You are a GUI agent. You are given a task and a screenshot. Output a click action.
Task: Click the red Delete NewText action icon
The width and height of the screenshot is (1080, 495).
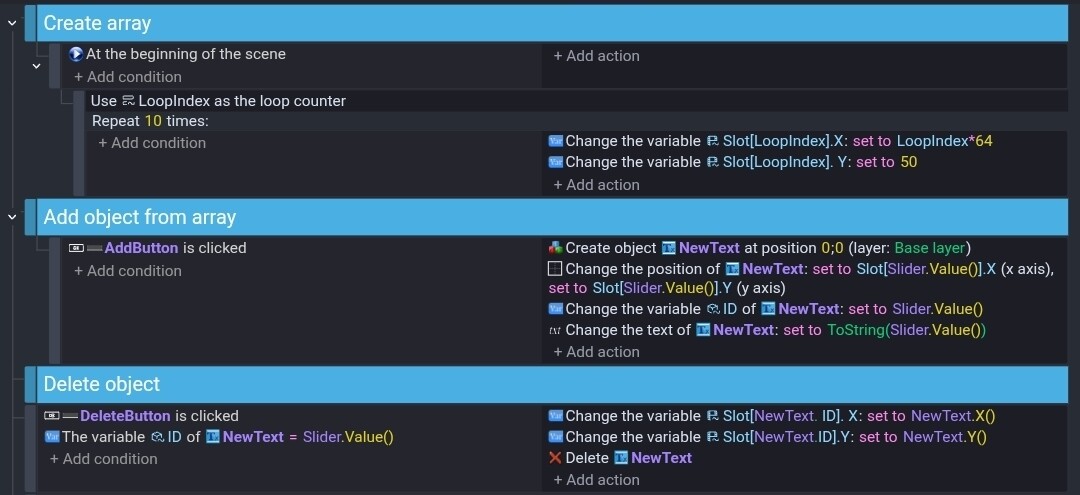pos(555,458)
